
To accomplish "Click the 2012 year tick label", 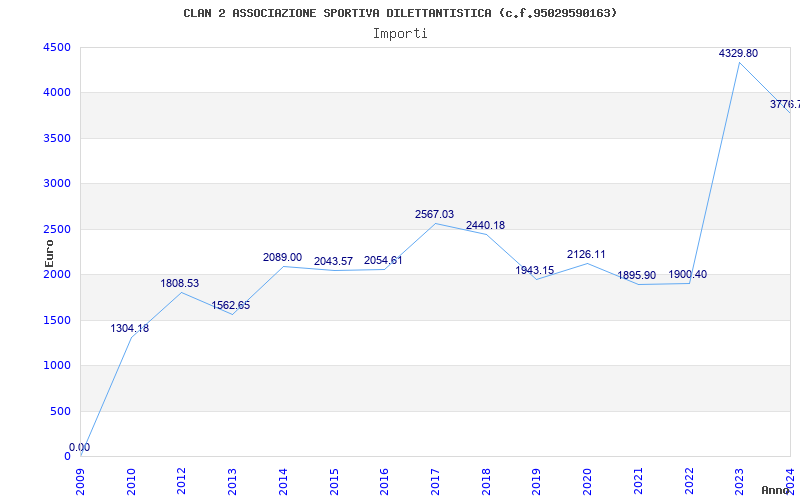I will (x=182, y=482).
